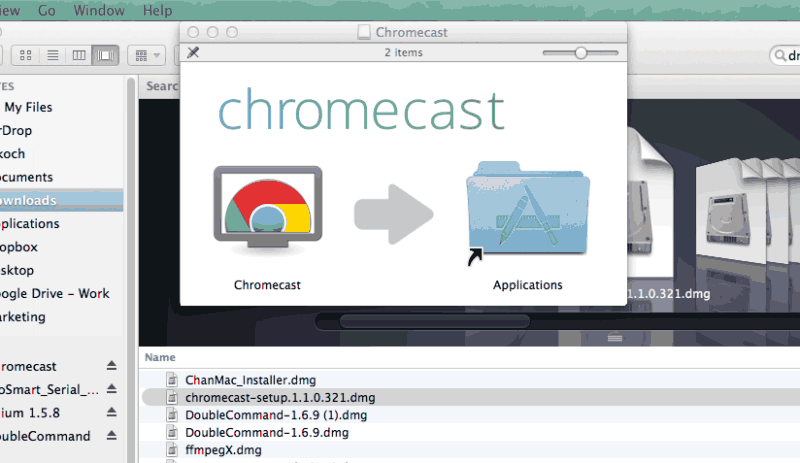Select the Cover Flow view button
The height and width of the screenshot is (463, 800).
pos(106,55)
